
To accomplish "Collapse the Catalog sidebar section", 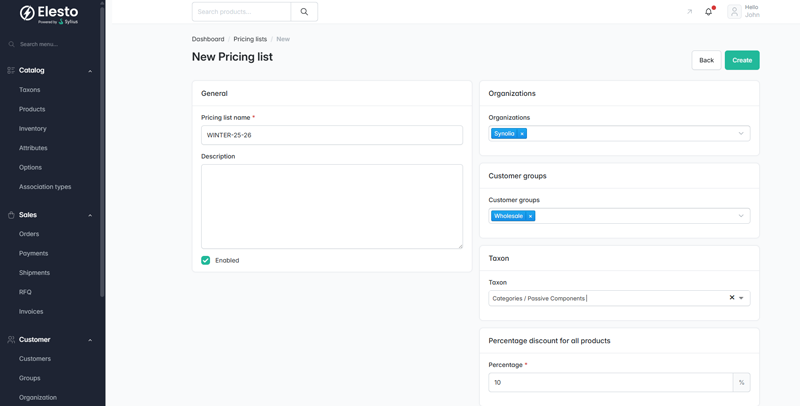I will 90,71.
